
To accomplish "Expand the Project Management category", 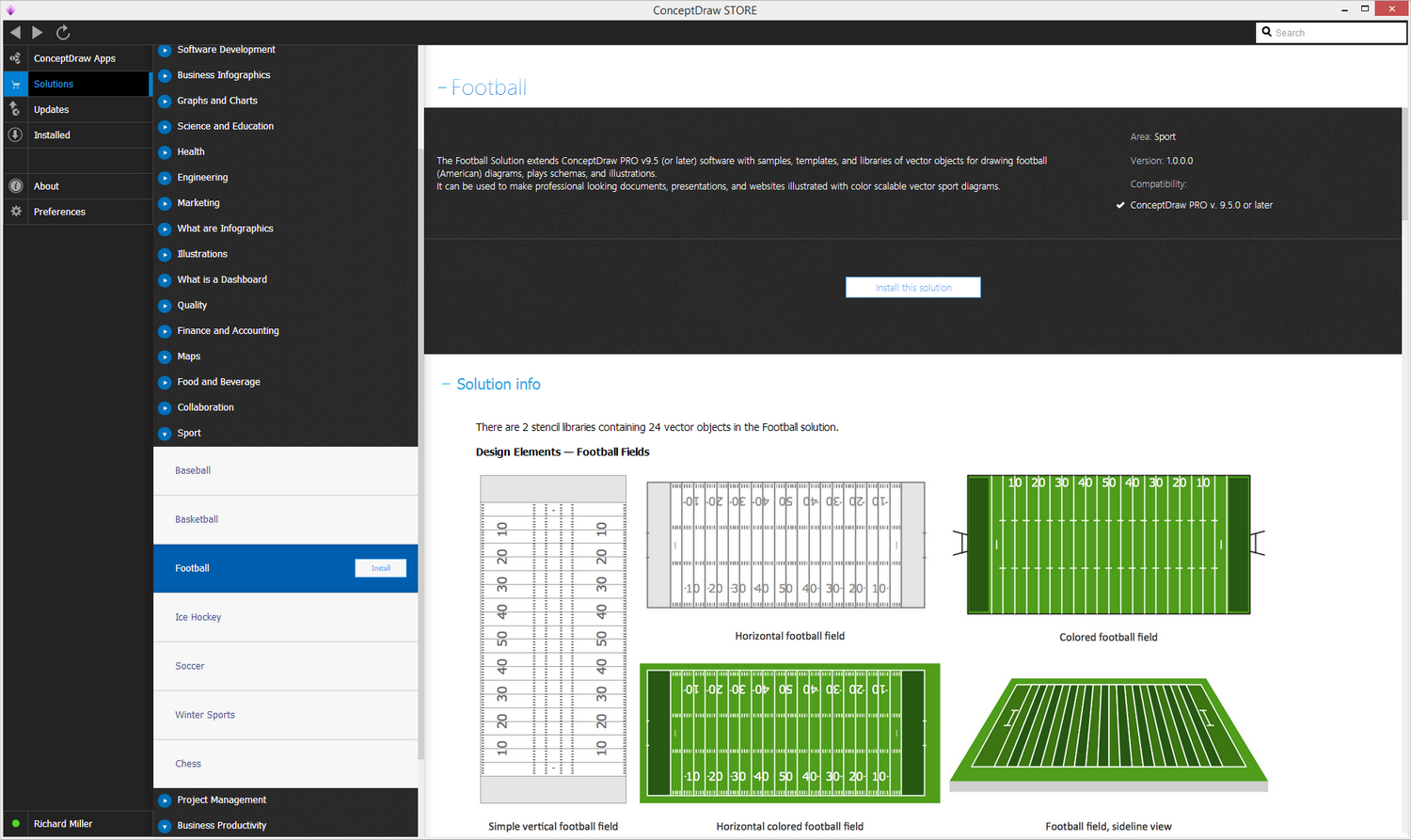I will [165, 800].
